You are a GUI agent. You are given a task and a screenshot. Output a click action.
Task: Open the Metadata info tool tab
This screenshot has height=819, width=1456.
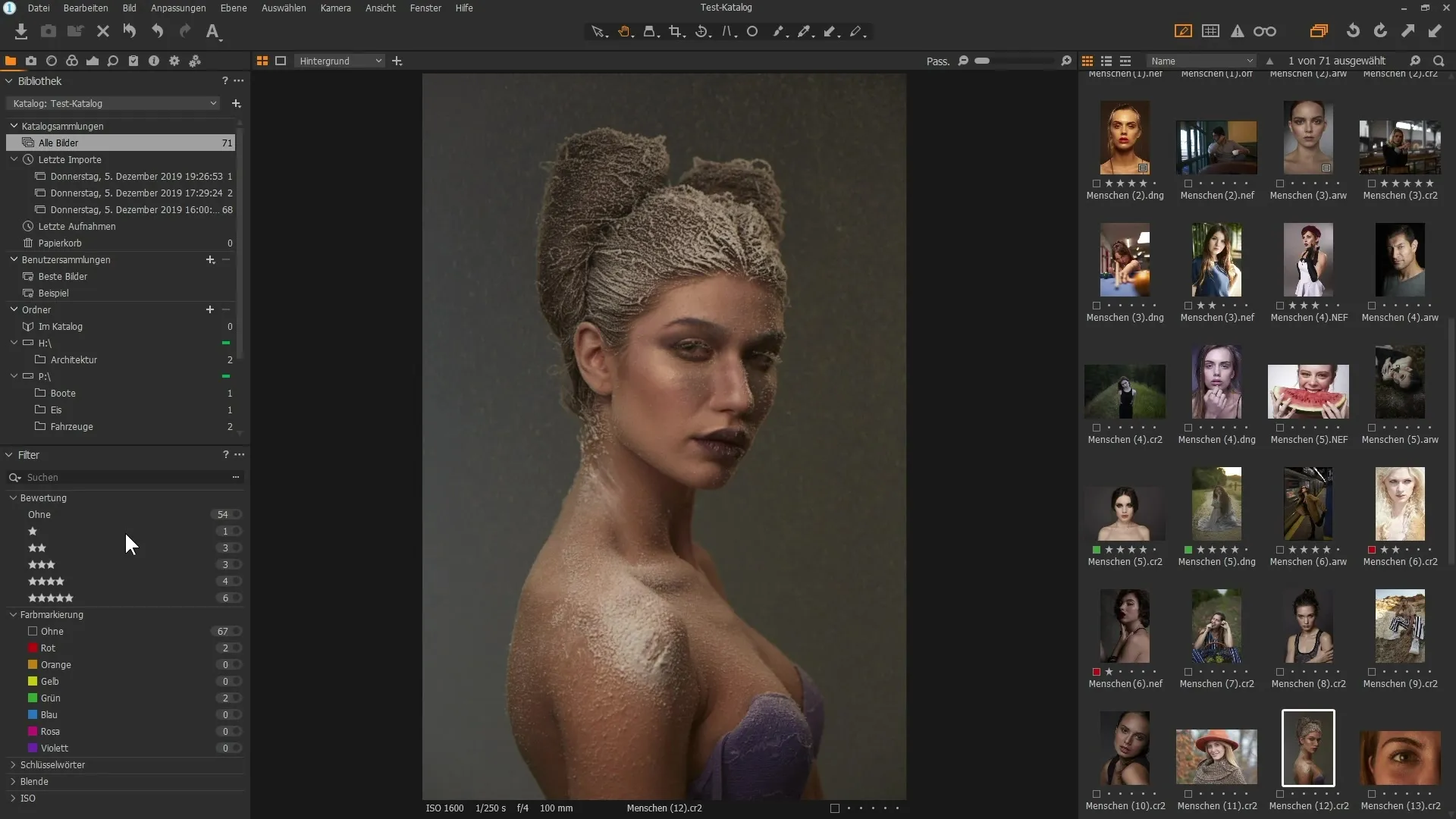point(154,61)
